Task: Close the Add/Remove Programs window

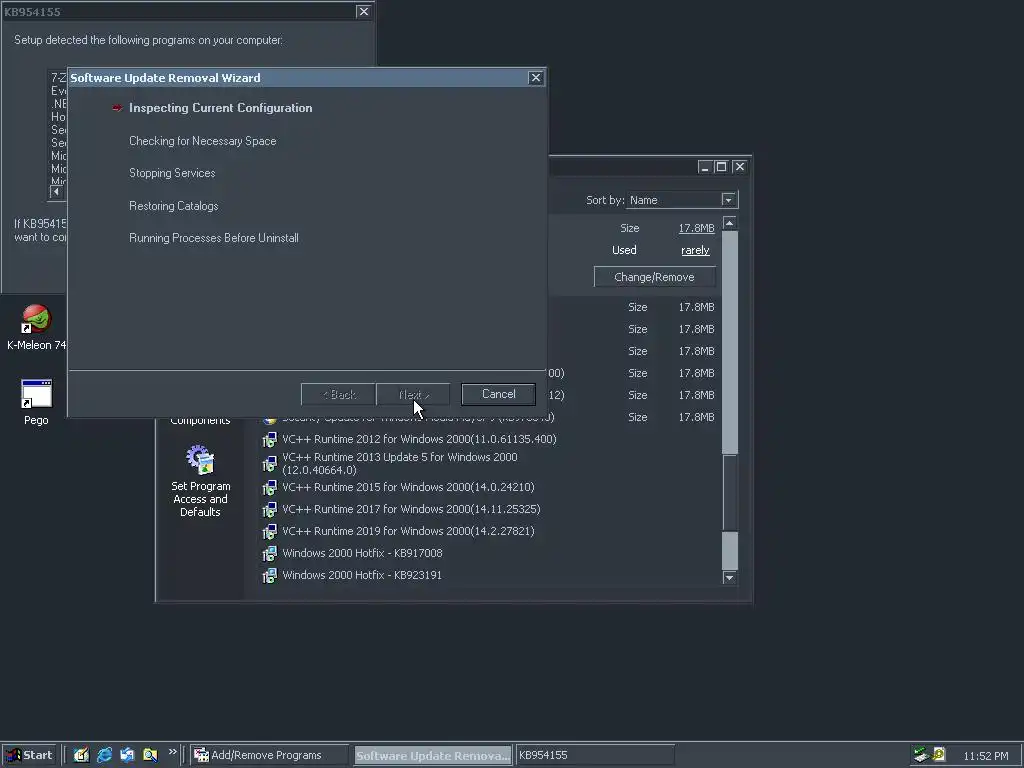Action: (739, 167)
